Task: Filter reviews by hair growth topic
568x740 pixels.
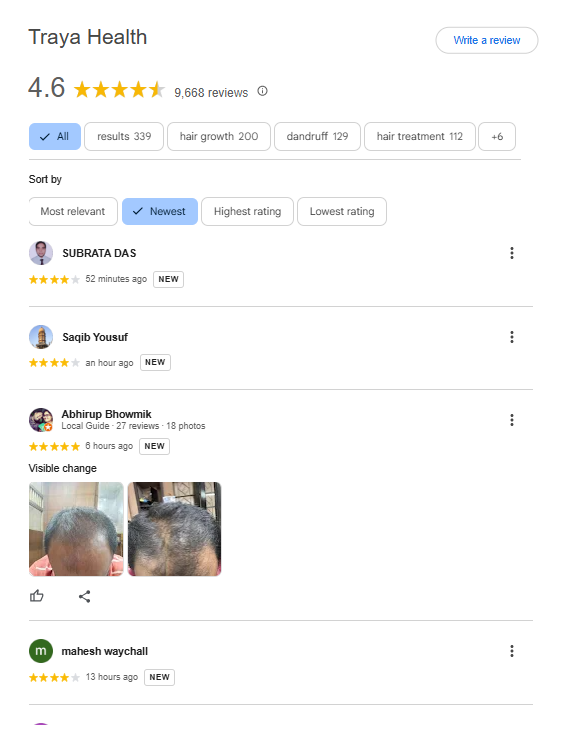Action: (219, 136)
